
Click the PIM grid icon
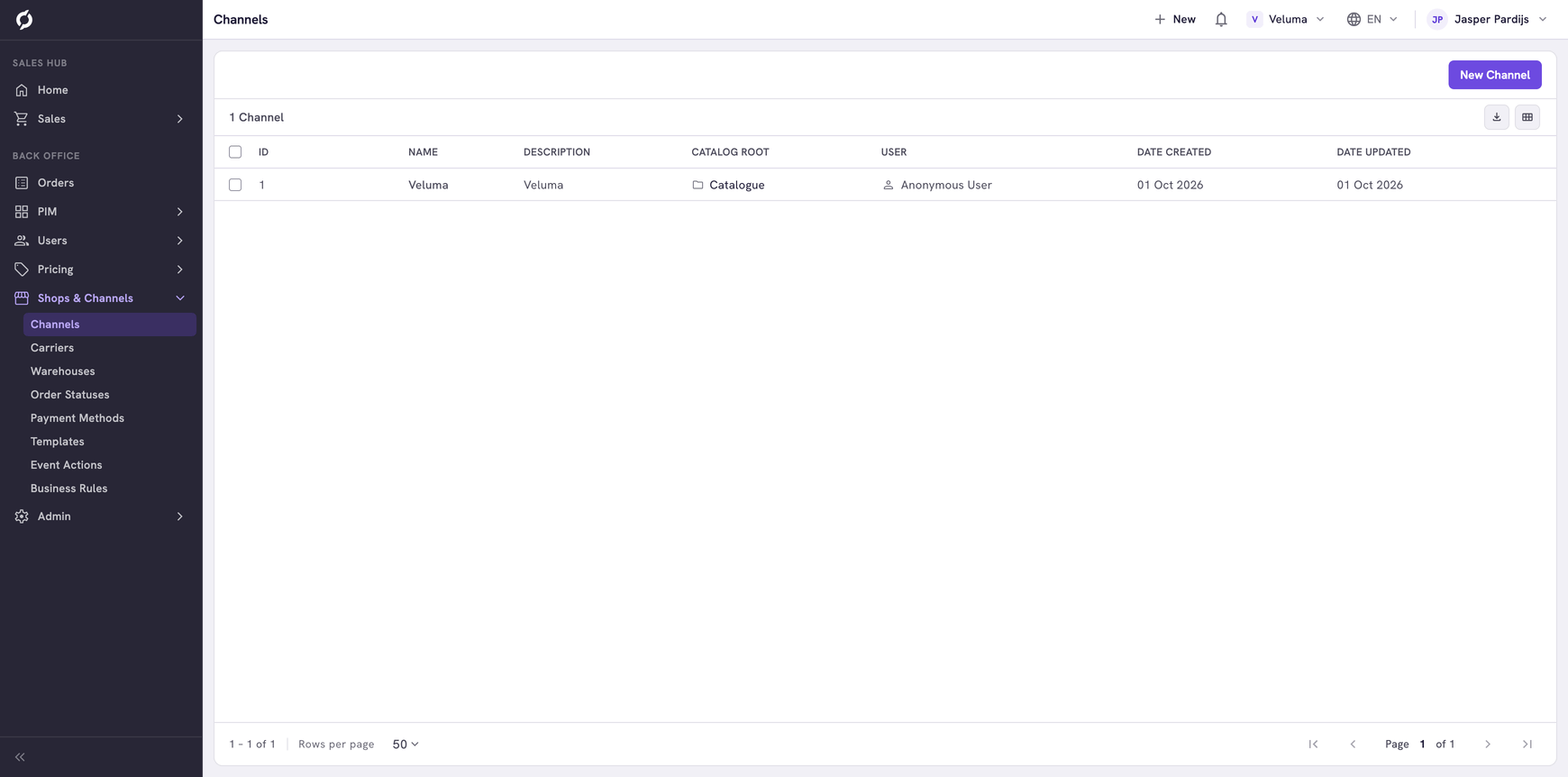pyautogui.click(x=22, y=212)
